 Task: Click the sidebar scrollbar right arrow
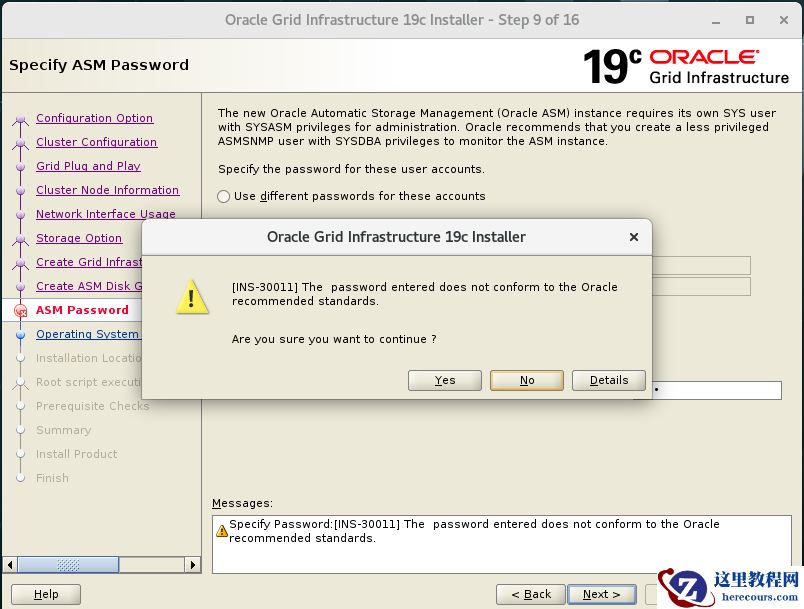click(192, 565)
